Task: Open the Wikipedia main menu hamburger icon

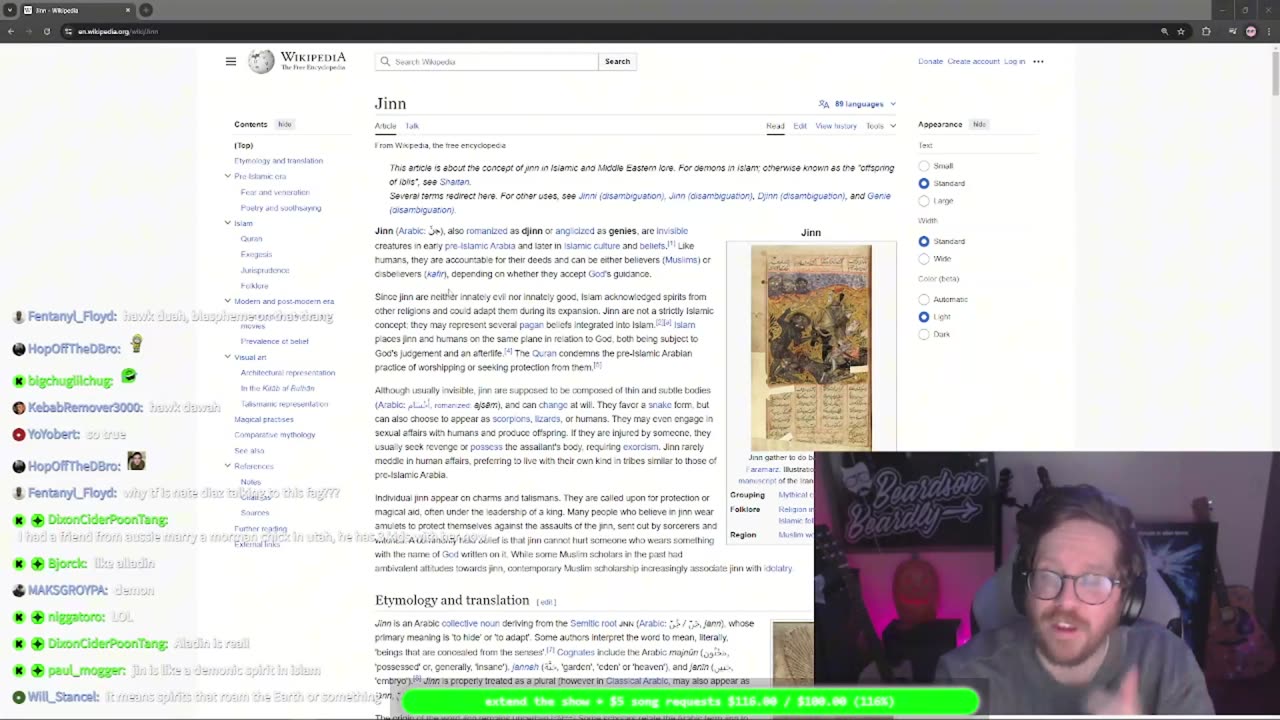Action: (231, 61)
